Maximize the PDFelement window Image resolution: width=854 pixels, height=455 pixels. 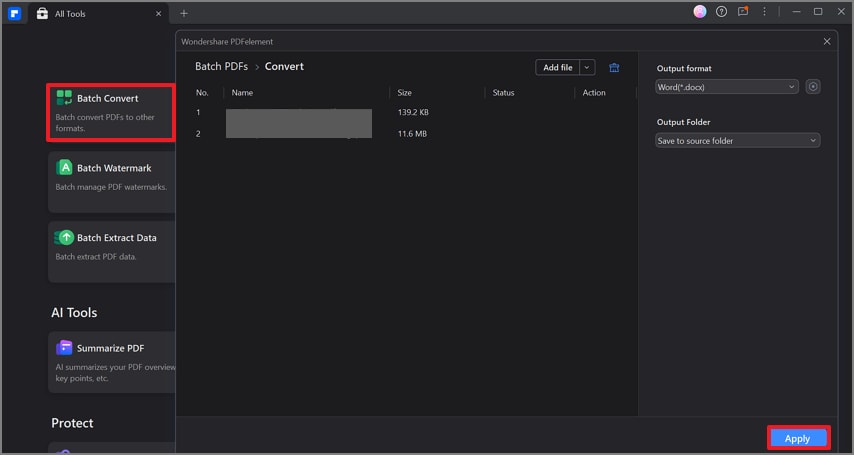coord(818,11)
